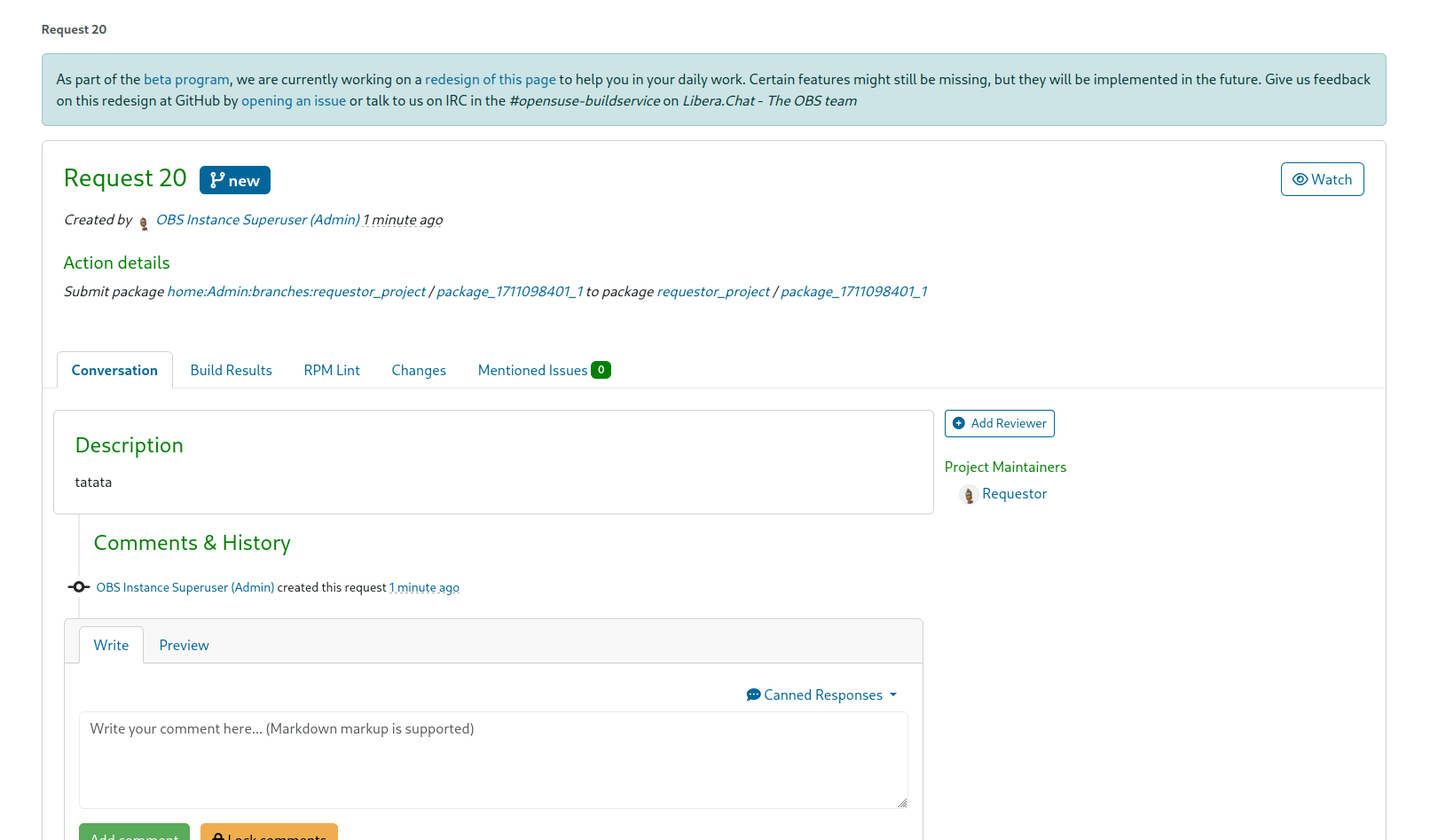
Task: Switch to the comment Preview tab
Action: click(184, 646)
